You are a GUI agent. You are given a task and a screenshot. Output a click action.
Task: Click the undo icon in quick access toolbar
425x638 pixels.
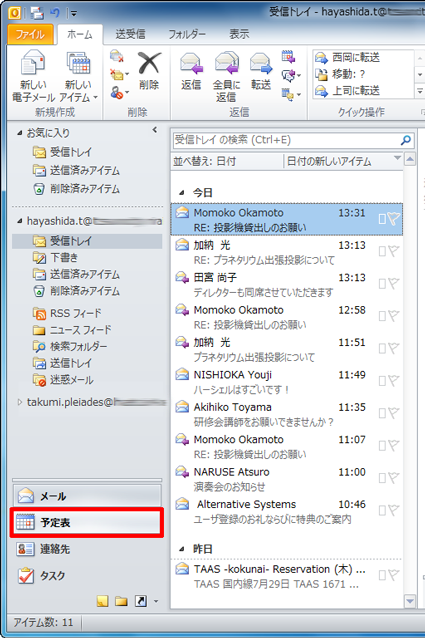54,13
